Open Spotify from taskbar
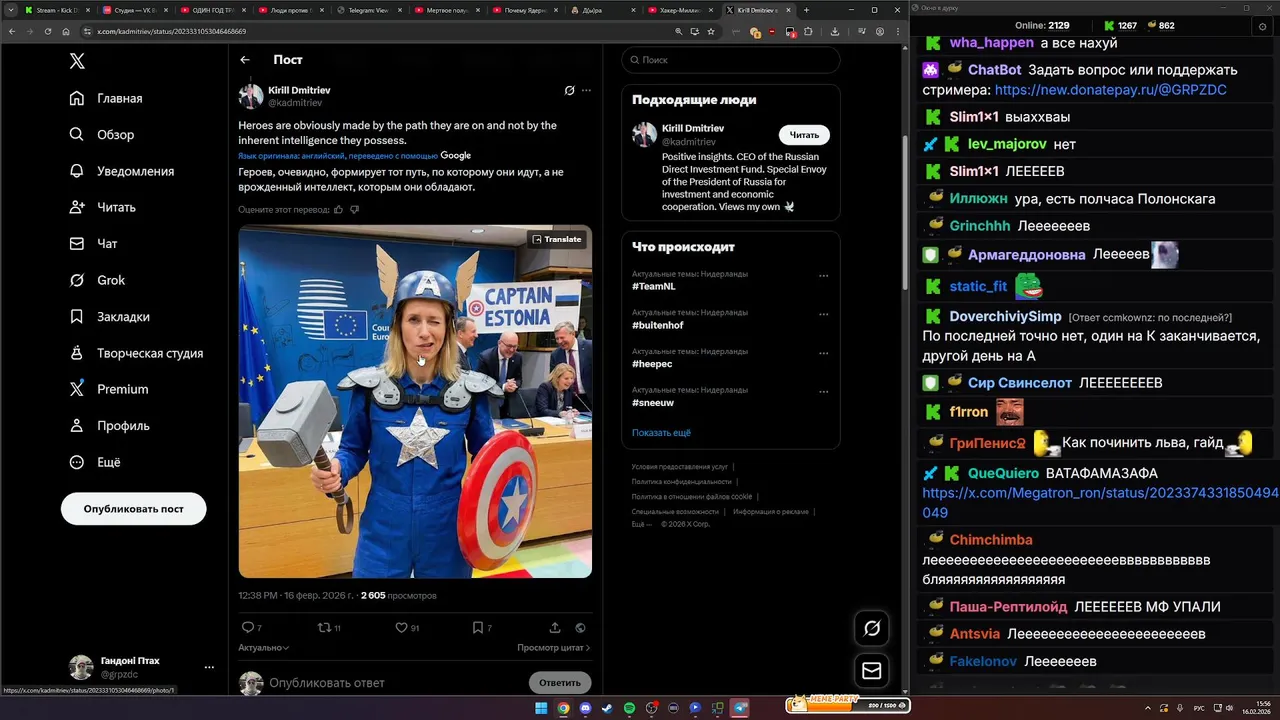The height and width of the screenshot is (720, 1280). click(629, 708)
